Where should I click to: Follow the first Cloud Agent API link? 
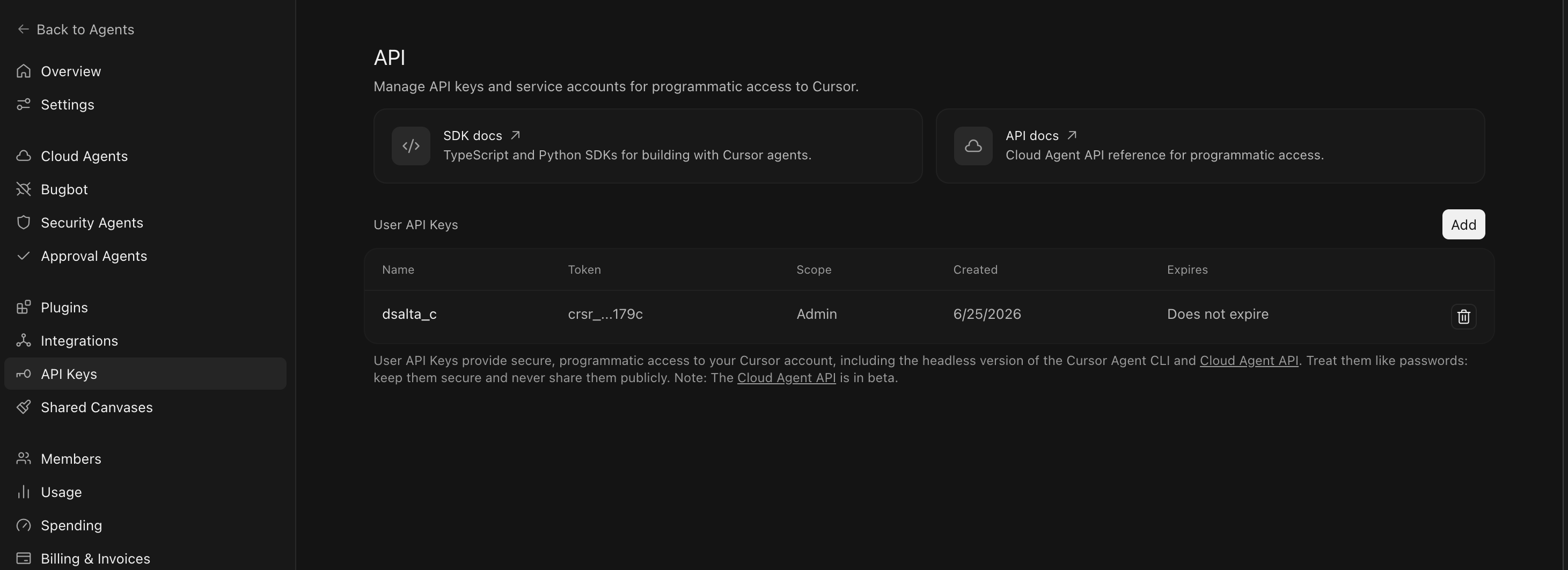coord(1248,361)
